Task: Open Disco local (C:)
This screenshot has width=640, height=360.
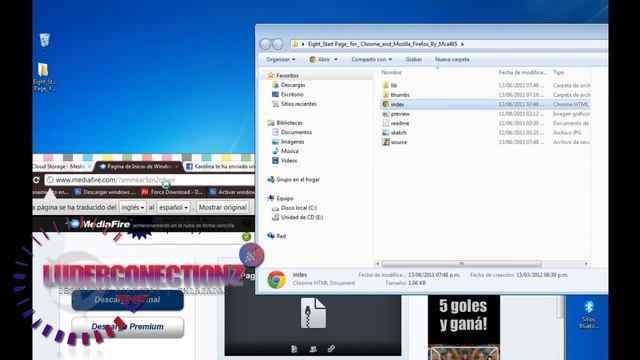Action: (298, 208)
